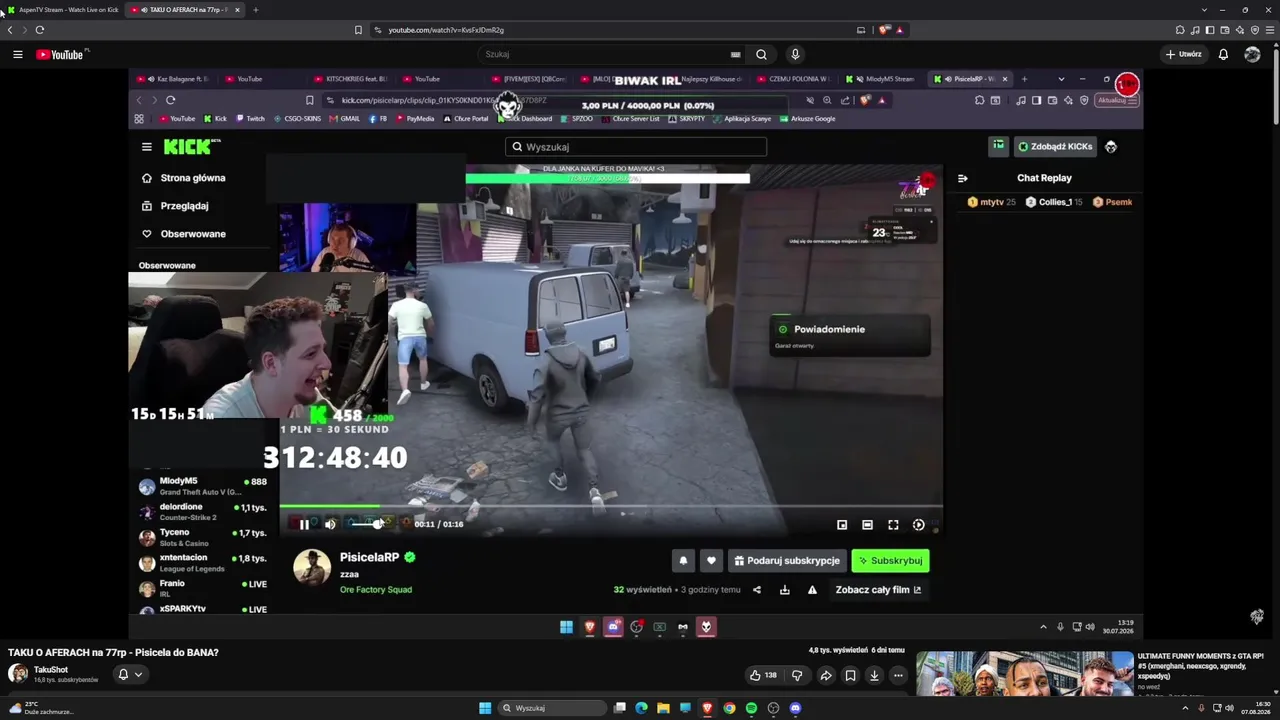This screenshot has height=720, width=1280.
Task: Toggle picture-in-picture on the Kick clip player
Action: pyautogui.click(x=842, y=524)
